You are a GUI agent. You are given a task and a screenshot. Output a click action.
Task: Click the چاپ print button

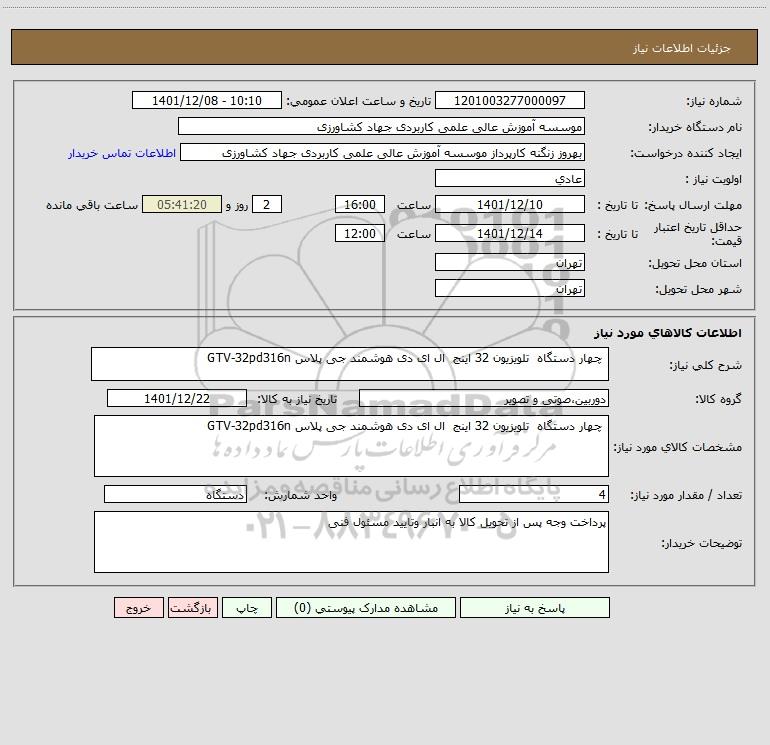pos(247,607)
